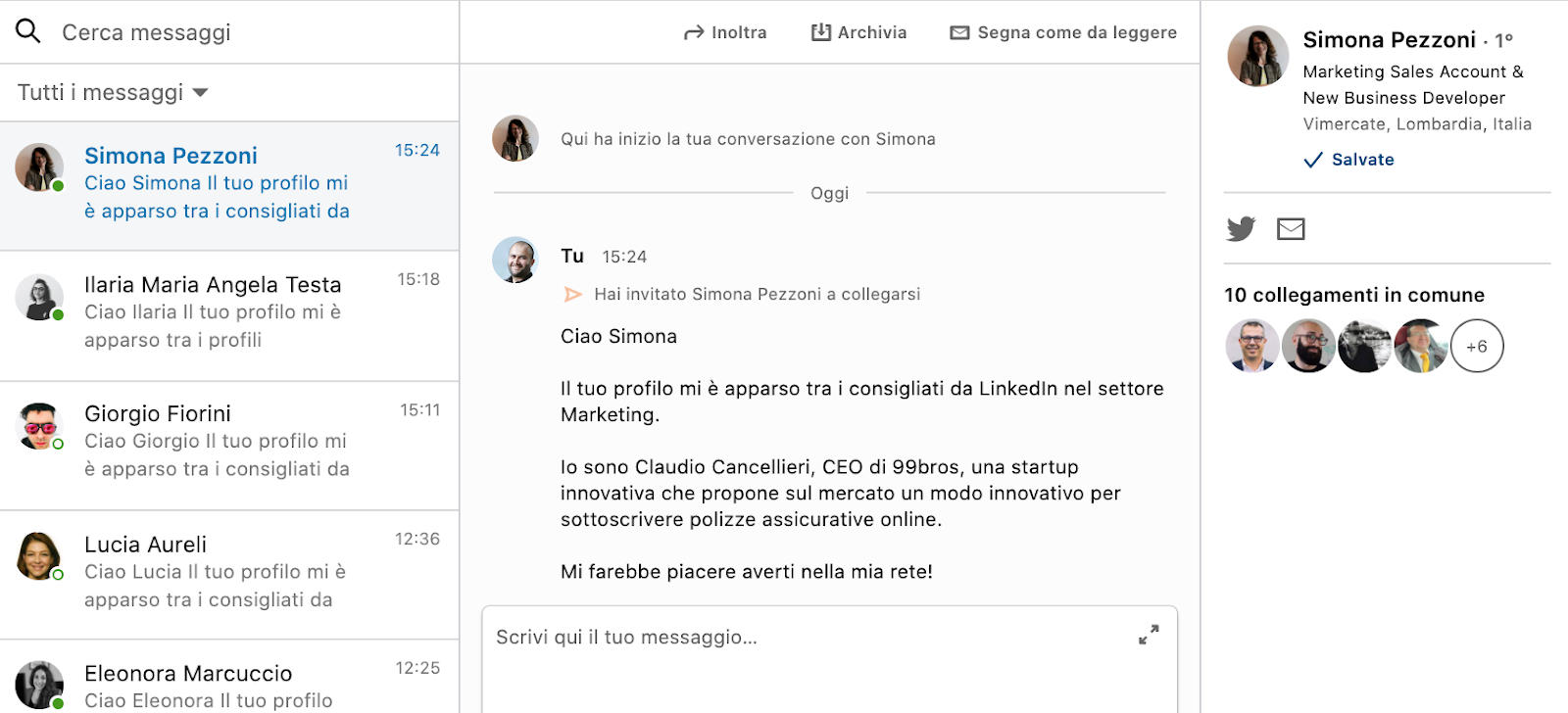Toggle the Salvate saved checkmark
Viewport: 1568px width, 713px height.
pos(1313,160)
